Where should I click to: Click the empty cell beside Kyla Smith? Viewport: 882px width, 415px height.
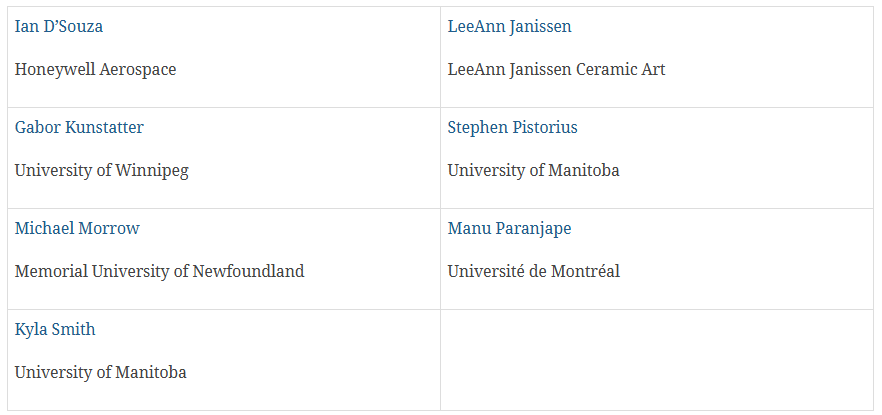click(656, 360)
